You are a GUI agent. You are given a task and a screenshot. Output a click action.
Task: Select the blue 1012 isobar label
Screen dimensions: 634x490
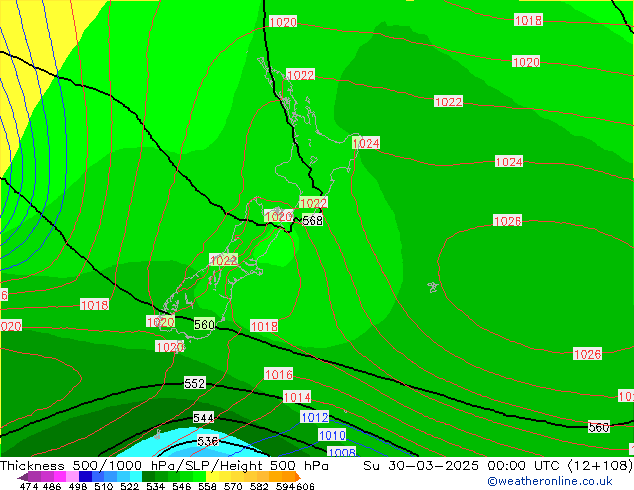tap(315, 417)
